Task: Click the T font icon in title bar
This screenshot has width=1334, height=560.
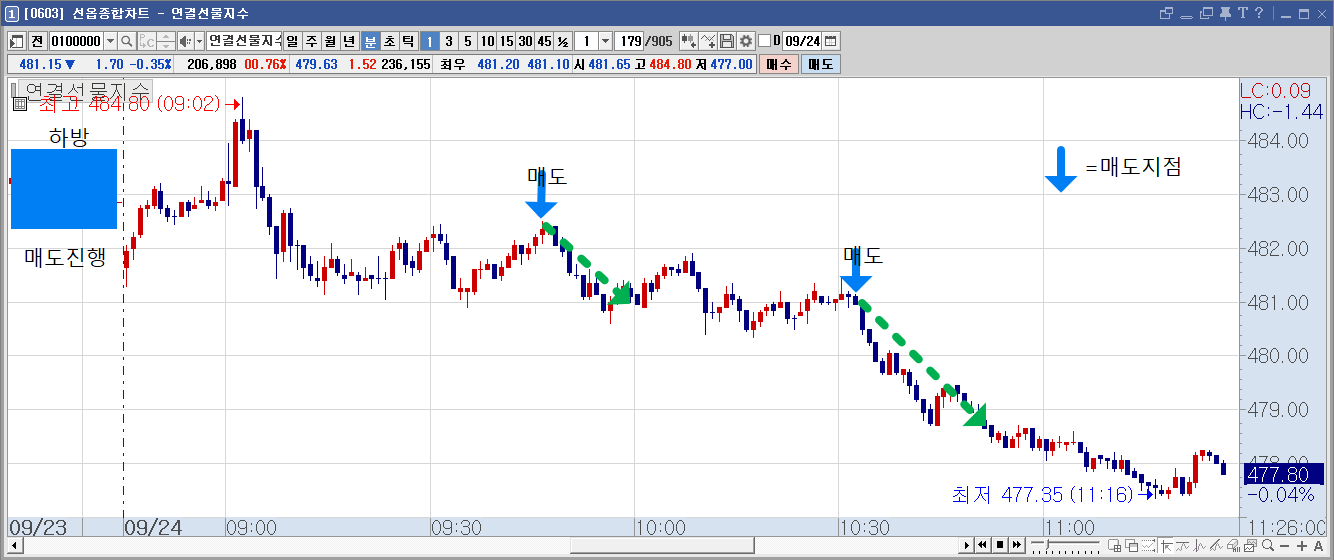Action: (x=1243, y=13)
